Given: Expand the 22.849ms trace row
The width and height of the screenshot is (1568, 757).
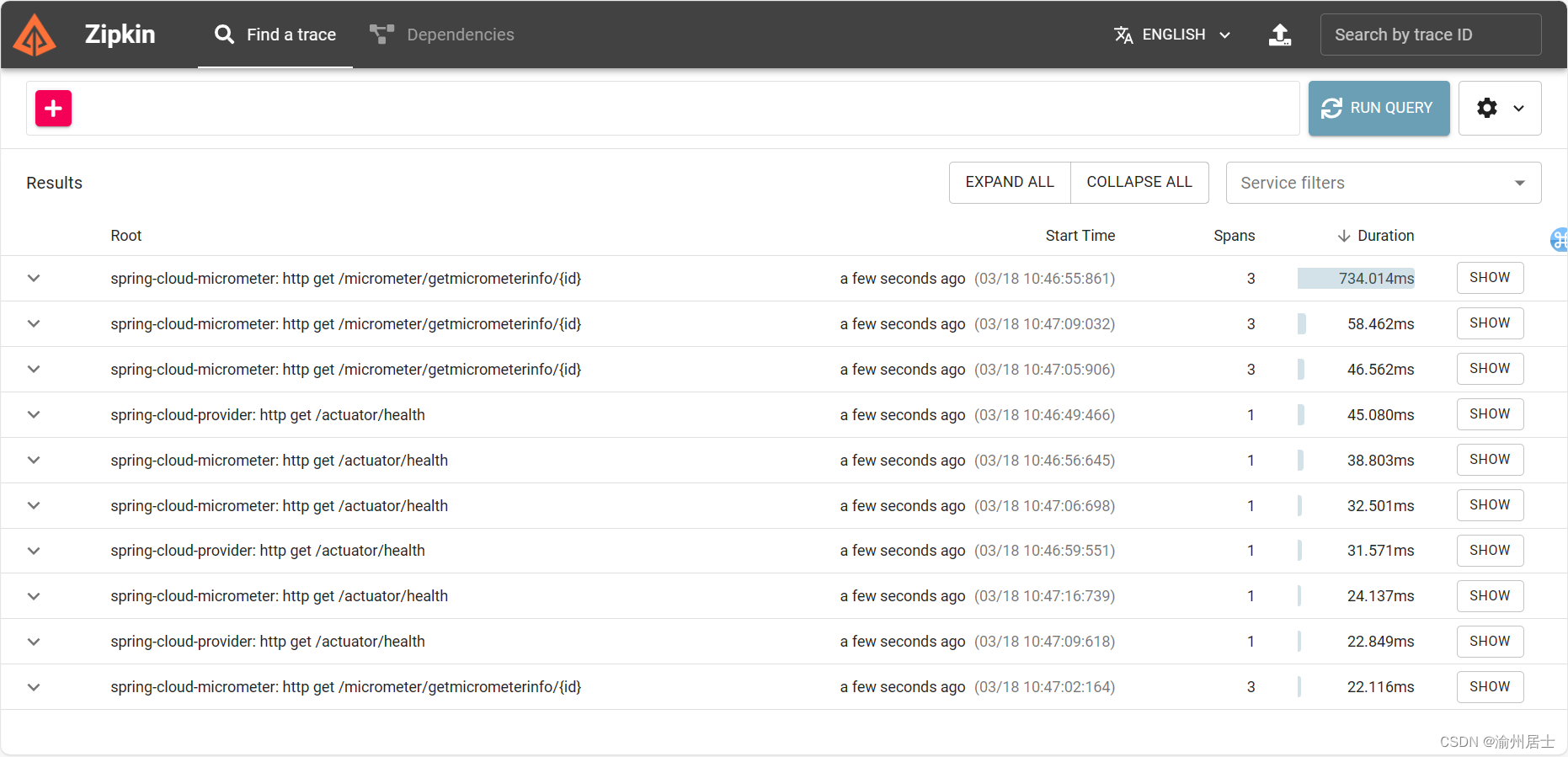Looking at the screenshot, I should (34, 642).
